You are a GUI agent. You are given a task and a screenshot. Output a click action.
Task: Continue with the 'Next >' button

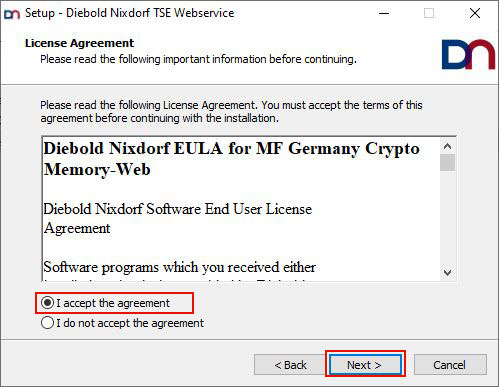pyautogui.click(x=365, y=365)
